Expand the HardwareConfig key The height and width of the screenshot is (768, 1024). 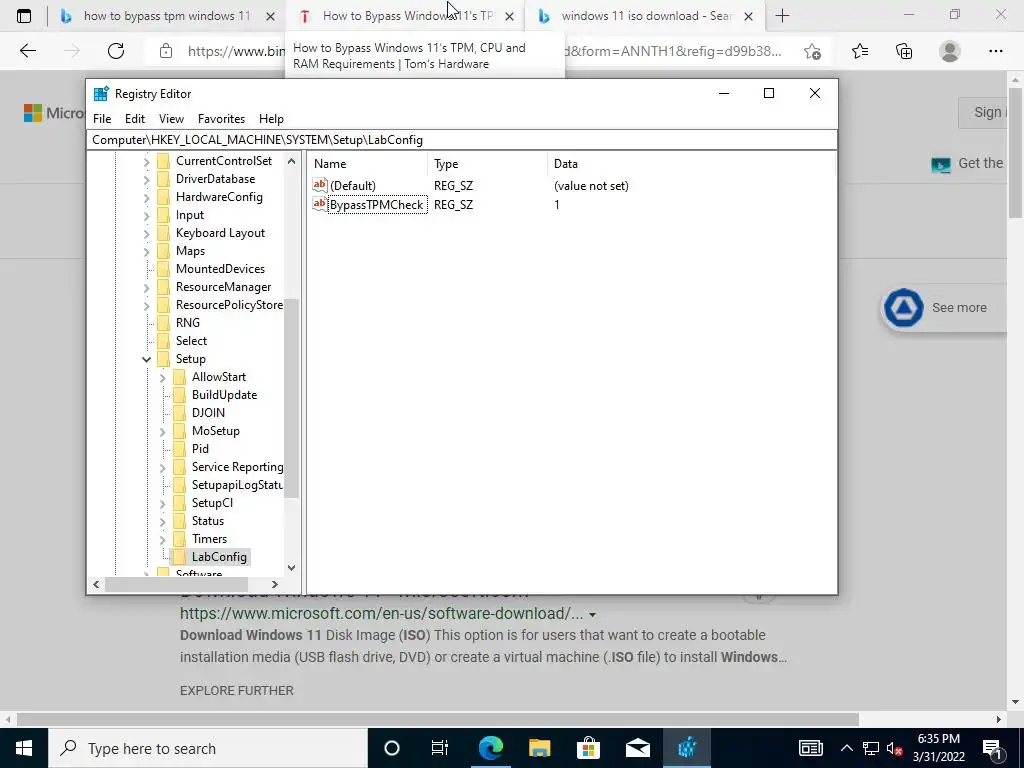[x=146, y=197]
